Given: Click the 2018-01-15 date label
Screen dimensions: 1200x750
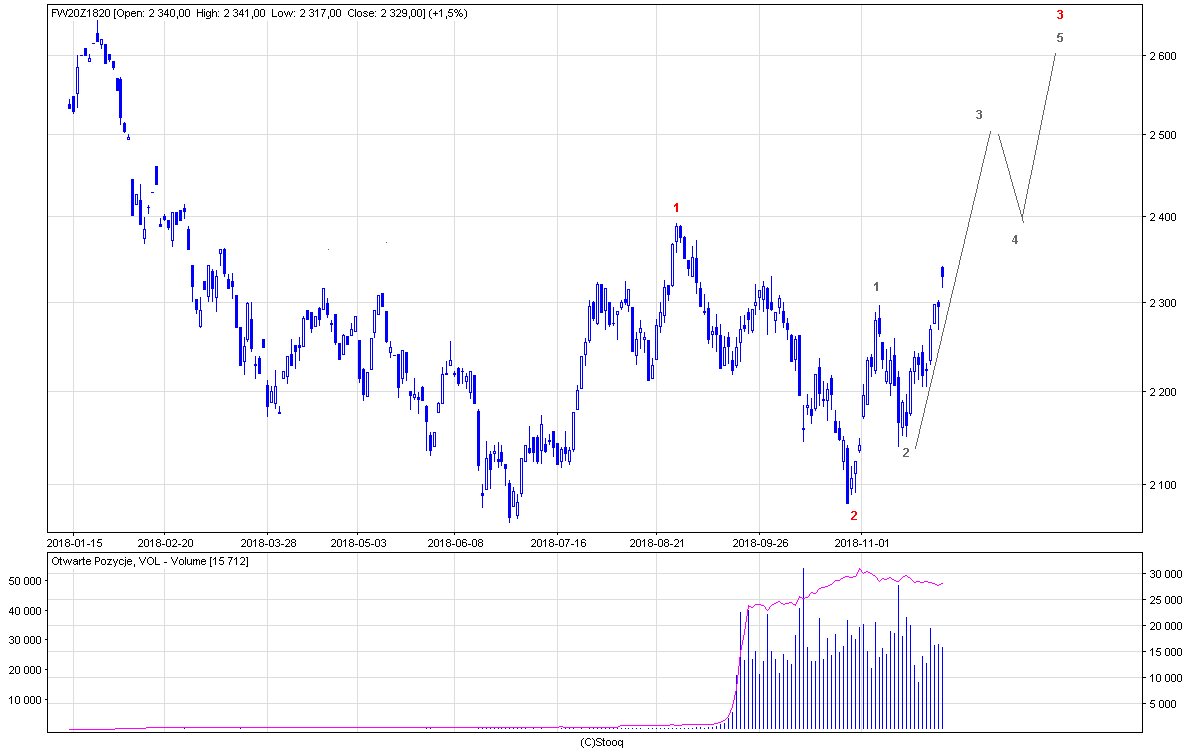Looking at the screenshot, I should click(x=73, y=541).
